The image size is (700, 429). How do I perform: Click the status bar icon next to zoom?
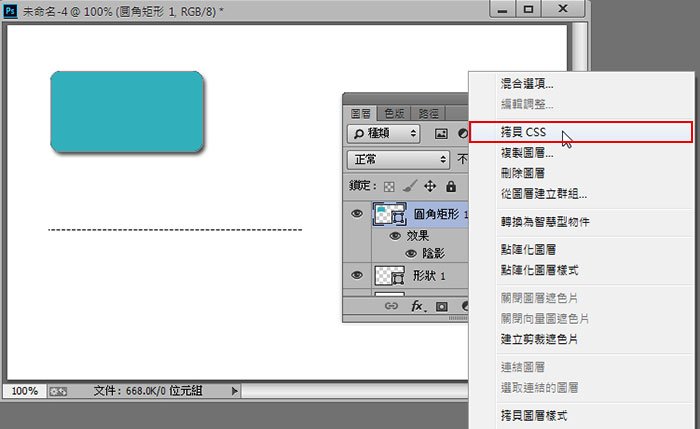[58, 392]
